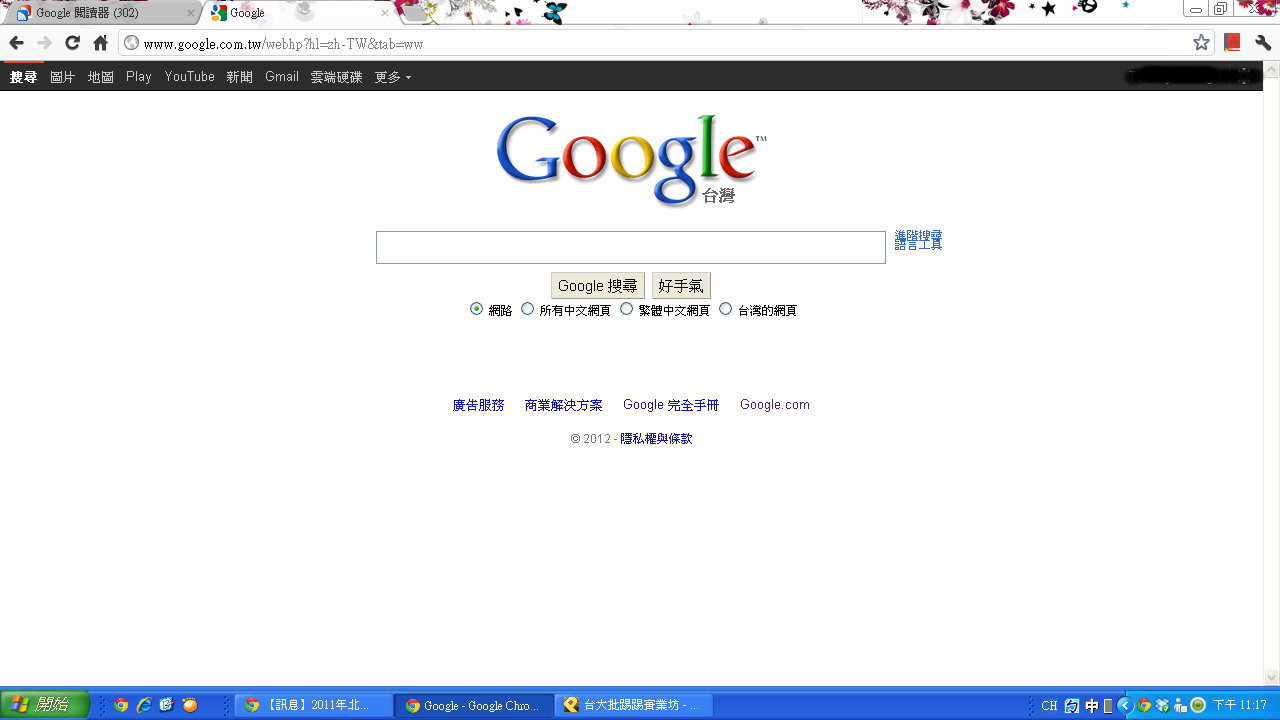Select the Google tab
Screen dimensions: 1280x720
click(298, 13)
